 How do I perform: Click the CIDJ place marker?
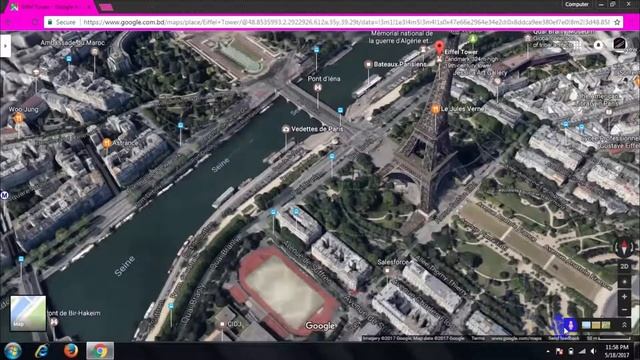222,324
